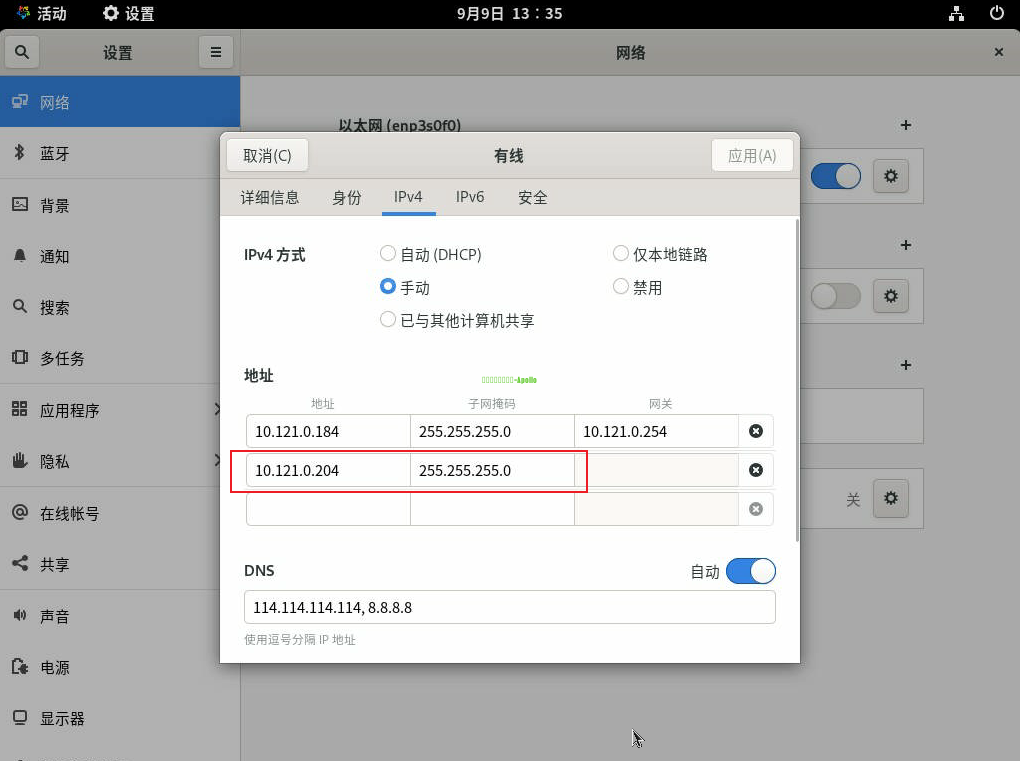Switch to the IPv6 tab
1020x761 pixels.
tap(470, 197)
